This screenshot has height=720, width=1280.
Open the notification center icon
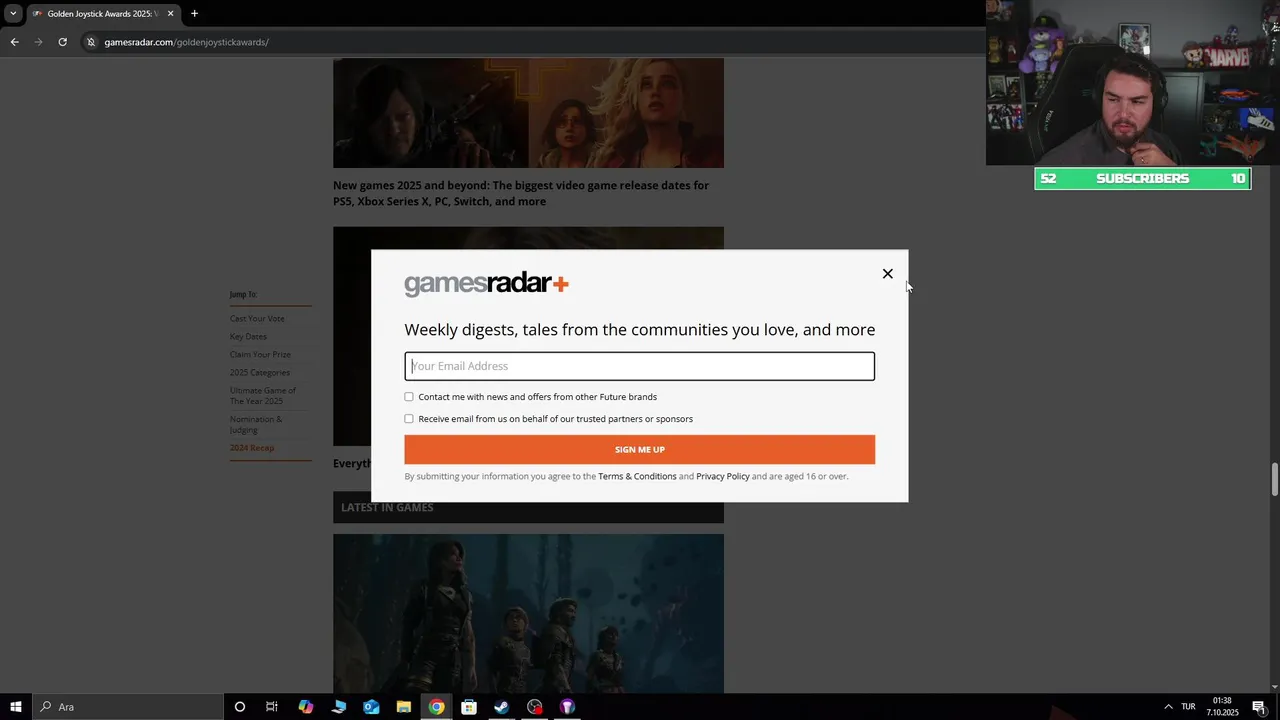click(x=1259, y=707)
